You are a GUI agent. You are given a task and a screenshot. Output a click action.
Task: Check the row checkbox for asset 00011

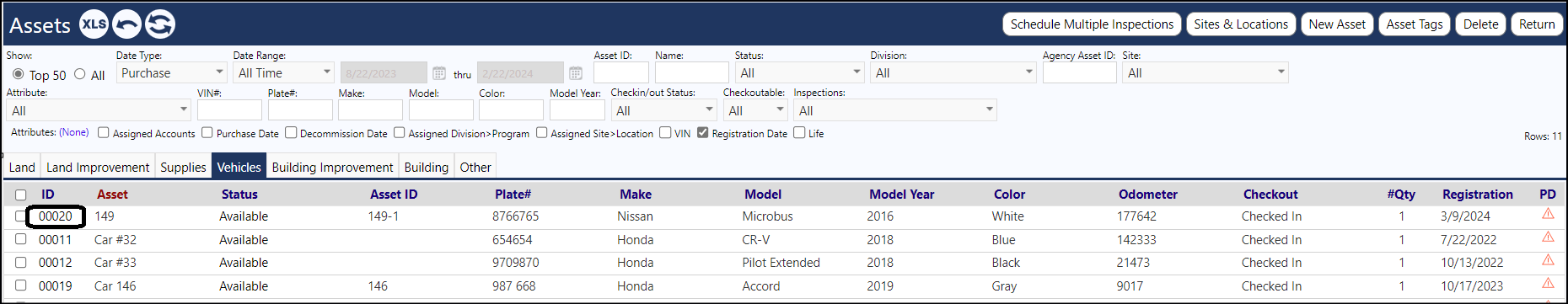(21, 239)
